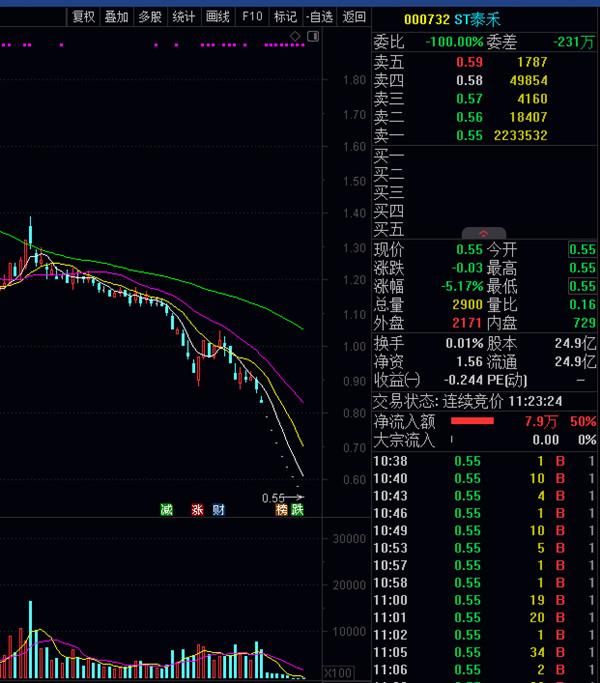Click the green 跌 marker icon
Screen dimensions: 600x683
tap(297, 510)
